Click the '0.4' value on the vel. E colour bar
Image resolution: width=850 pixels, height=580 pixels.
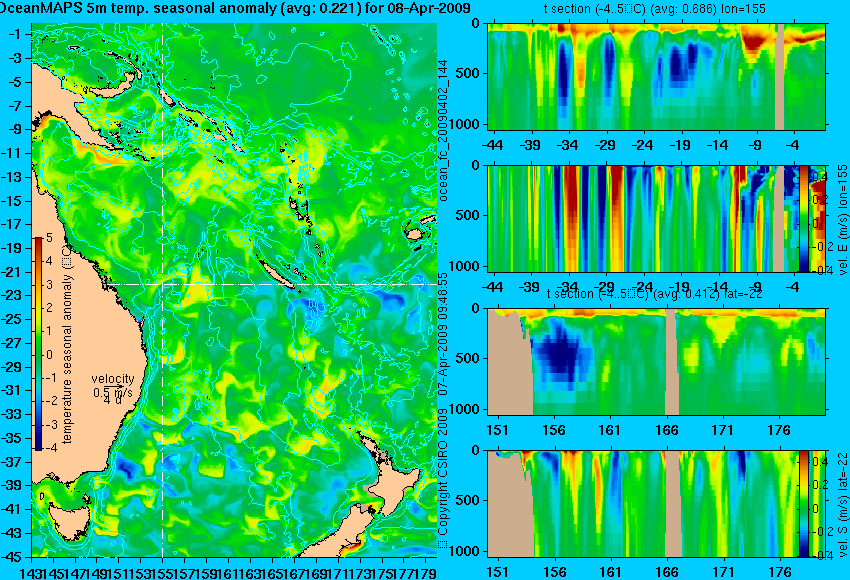click(x=820, y=177)
